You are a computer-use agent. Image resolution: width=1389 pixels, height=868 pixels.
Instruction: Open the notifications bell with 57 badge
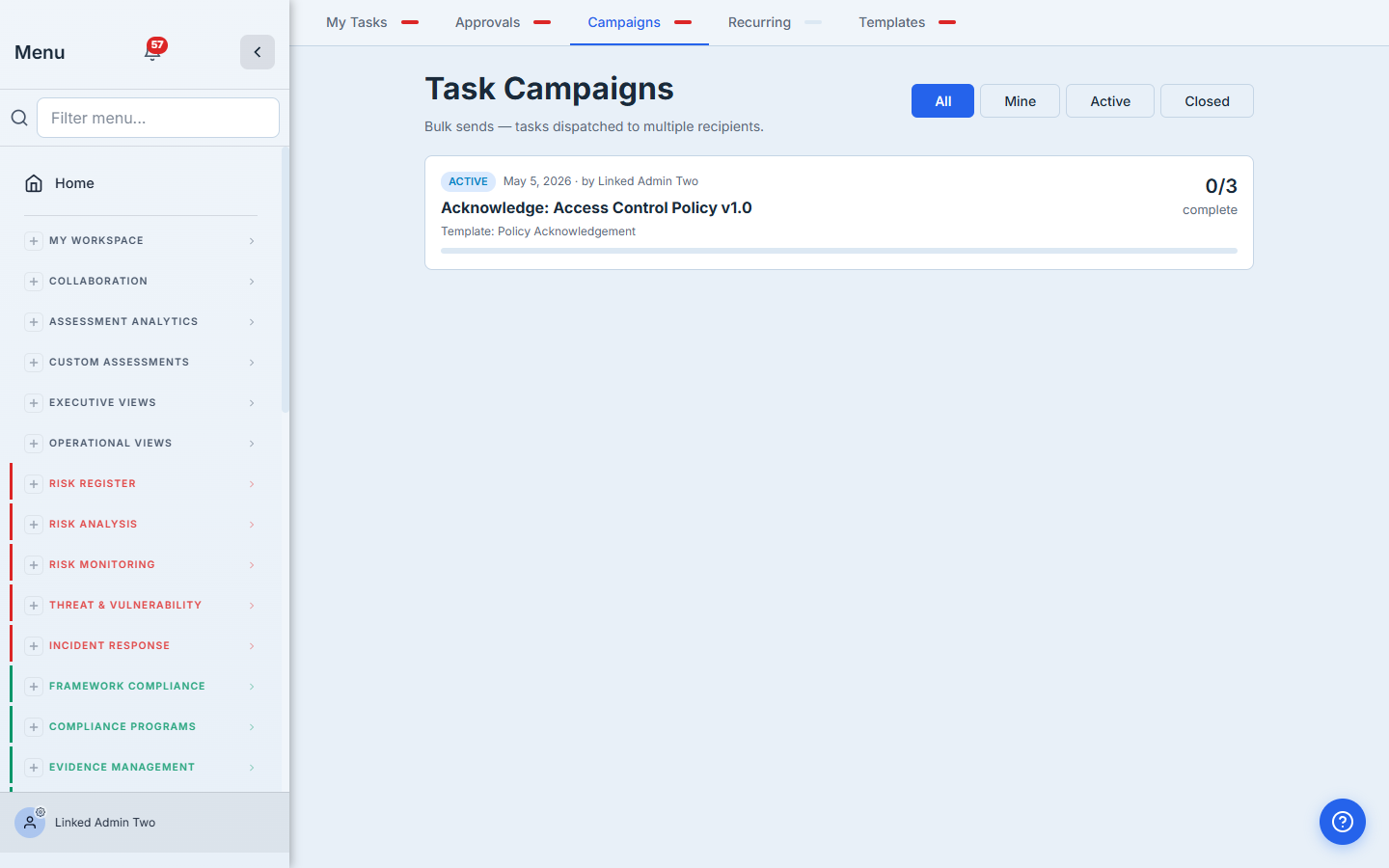pos(153,51)
